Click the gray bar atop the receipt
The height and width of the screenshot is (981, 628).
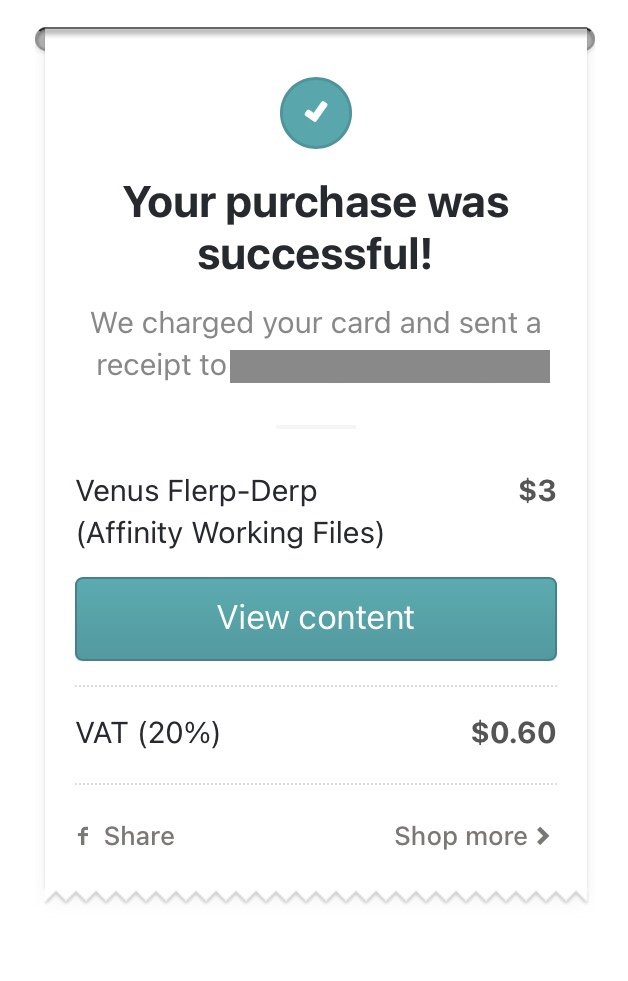(x=315, y=39)
